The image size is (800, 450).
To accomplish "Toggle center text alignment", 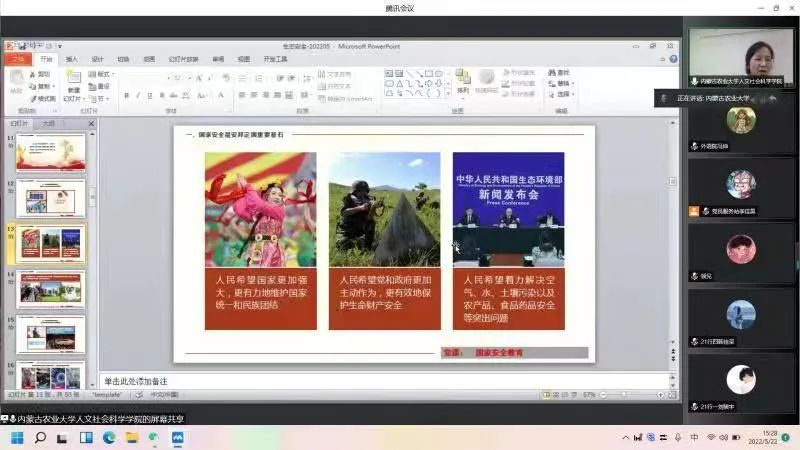I will click(x=254, y=95).
